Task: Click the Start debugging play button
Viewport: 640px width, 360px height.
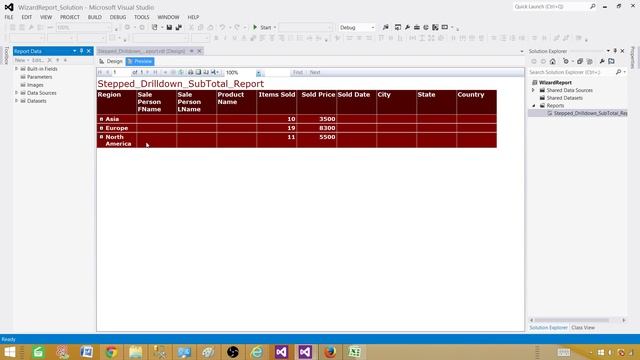Action: coord(255,27)
